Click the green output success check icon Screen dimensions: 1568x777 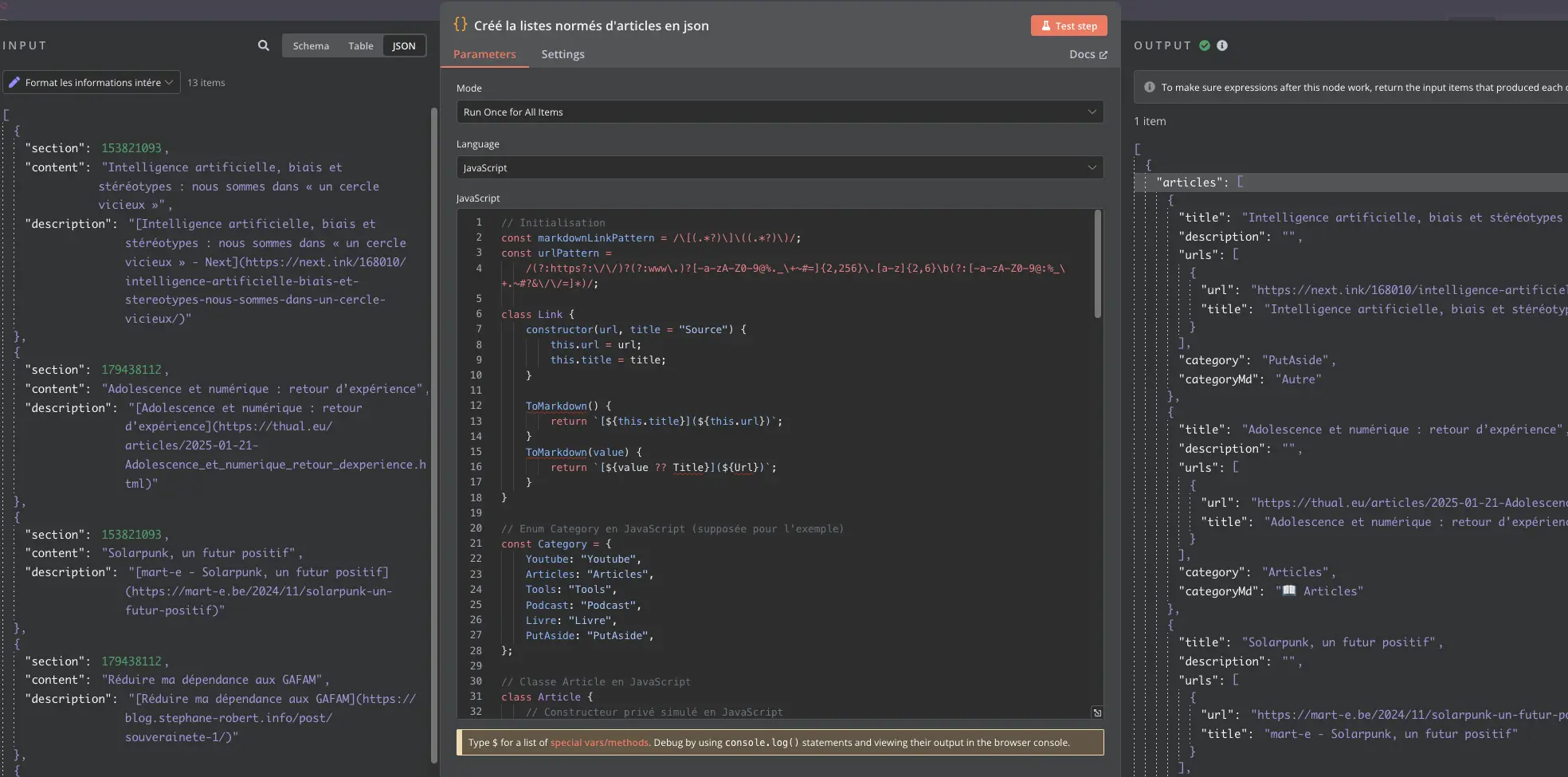[x=1205, y=45]
